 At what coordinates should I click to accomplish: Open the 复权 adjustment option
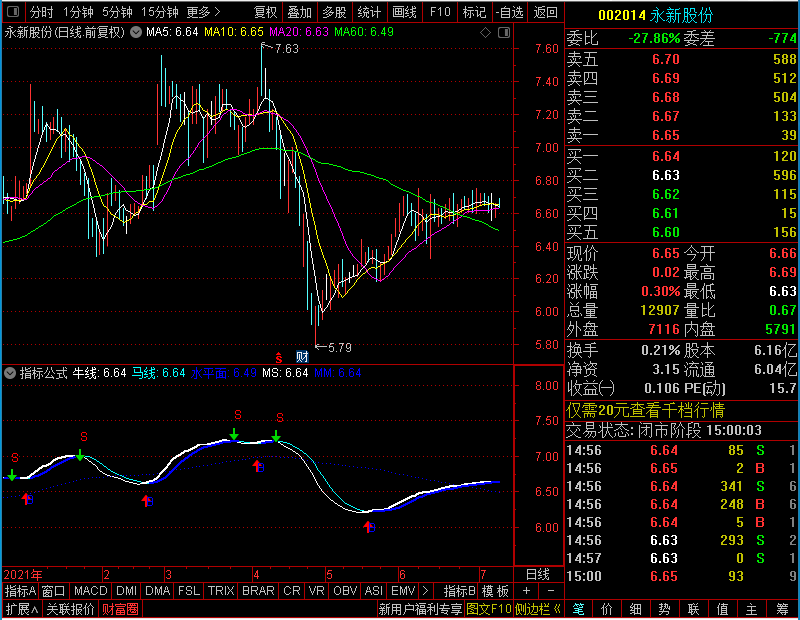click(x=265, y=12)
